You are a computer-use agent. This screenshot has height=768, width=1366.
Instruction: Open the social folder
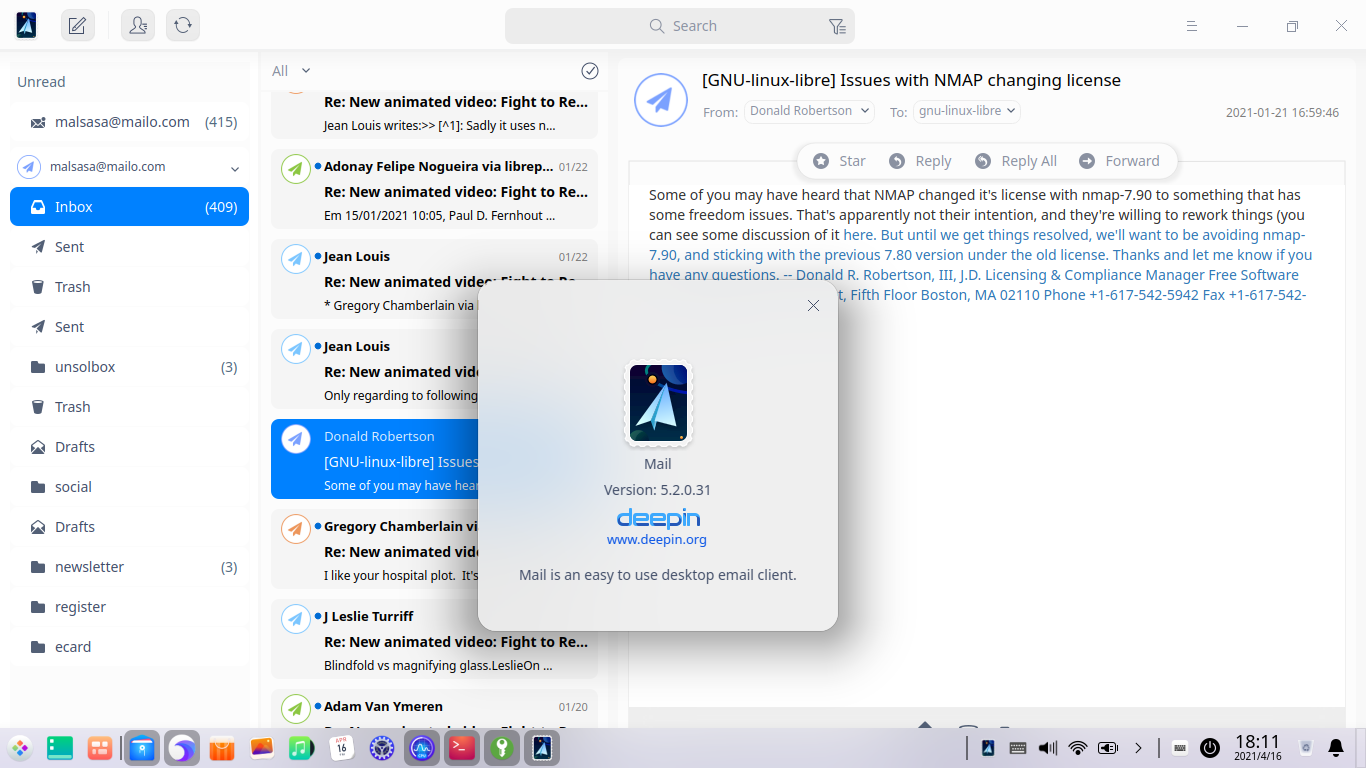(129, 487)
